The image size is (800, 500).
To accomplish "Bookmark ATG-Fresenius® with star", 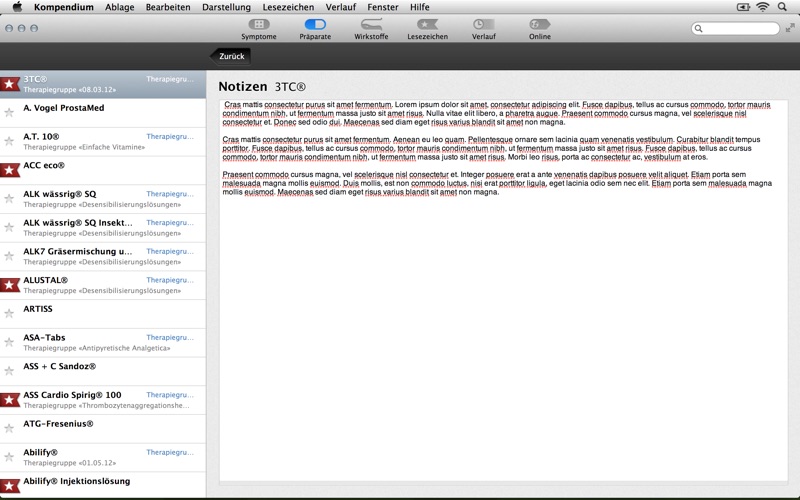I will 9,428.
